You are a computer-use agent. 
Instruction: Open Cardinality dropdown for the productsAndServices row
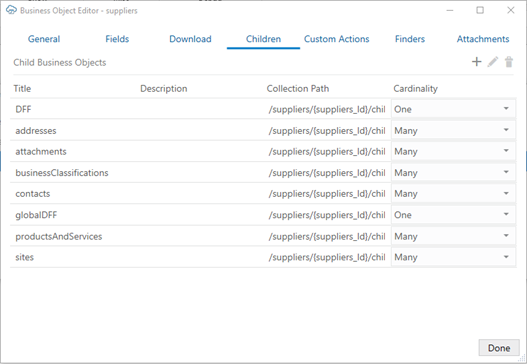pyautogui.click(x=453, y=236)
